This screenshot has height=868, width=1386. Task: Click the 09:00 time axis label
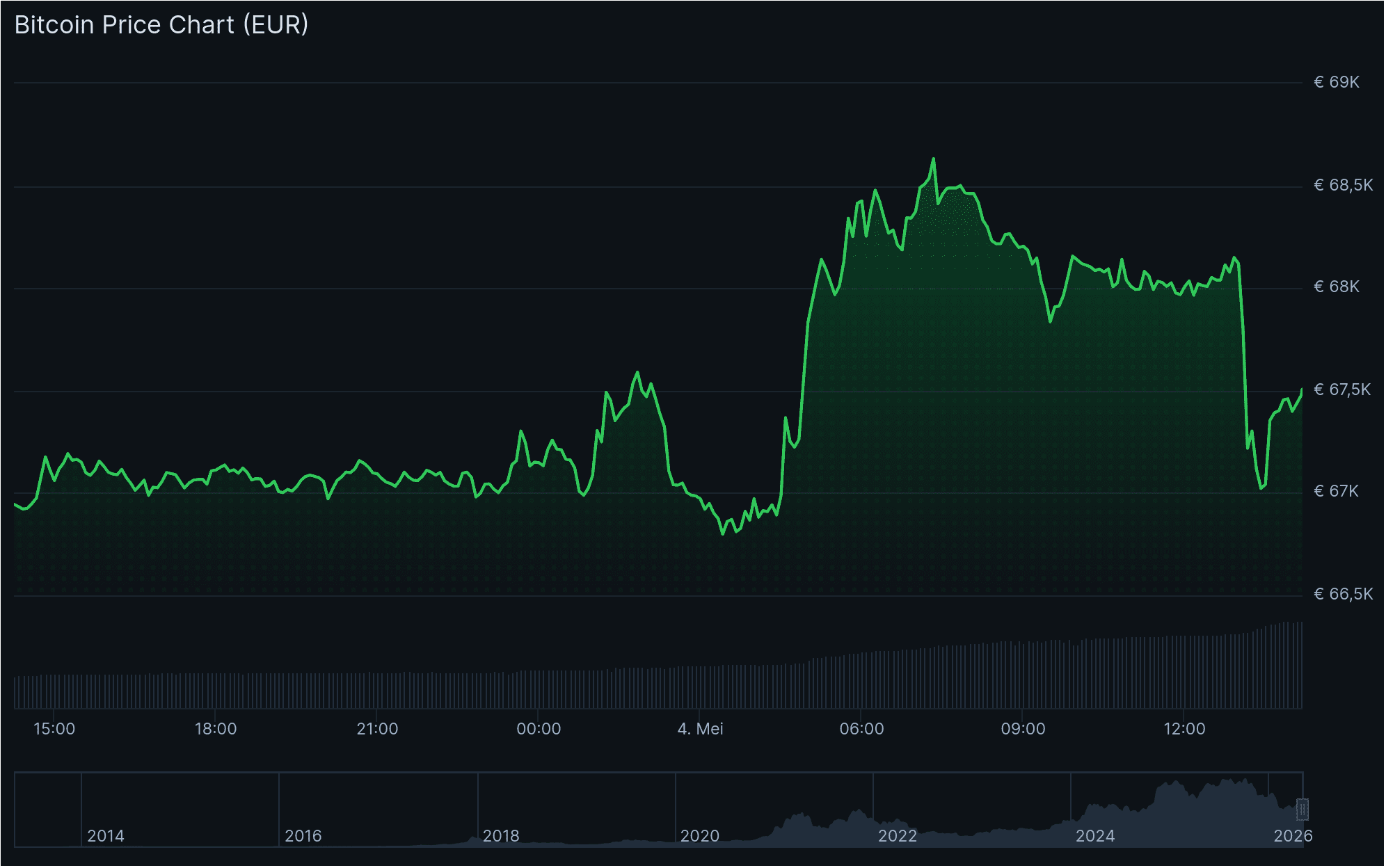click(x=1023, y=729)
